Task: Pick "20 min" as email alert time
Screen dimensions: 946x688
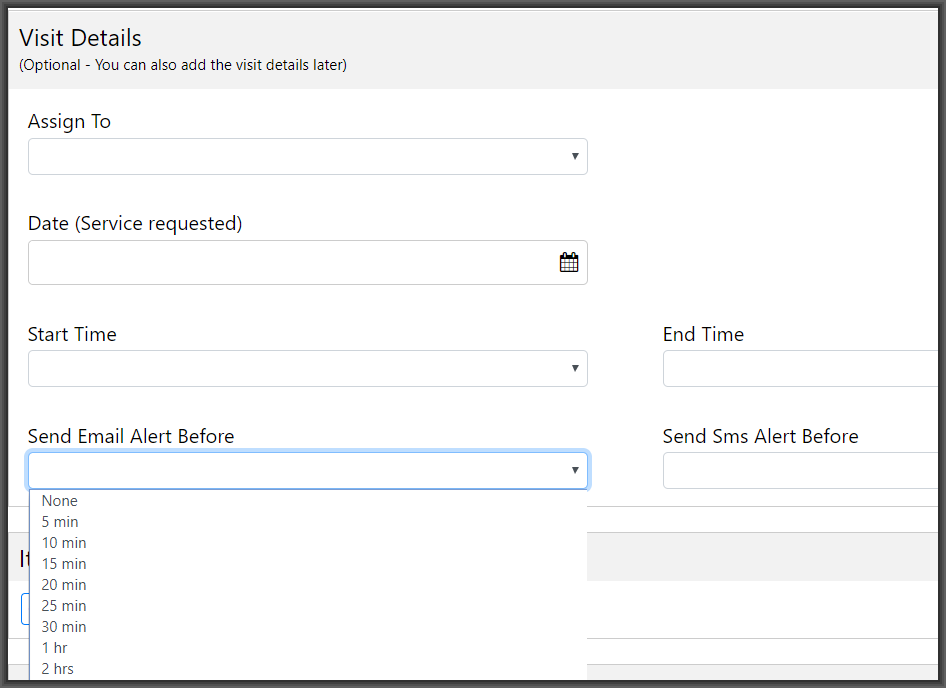Action: point(63,584)
